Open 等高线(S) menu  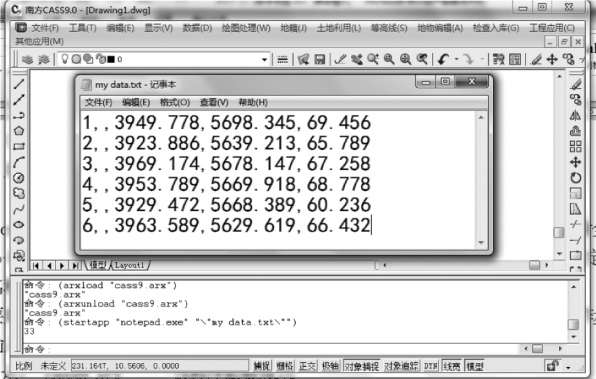tap(389, 28)
